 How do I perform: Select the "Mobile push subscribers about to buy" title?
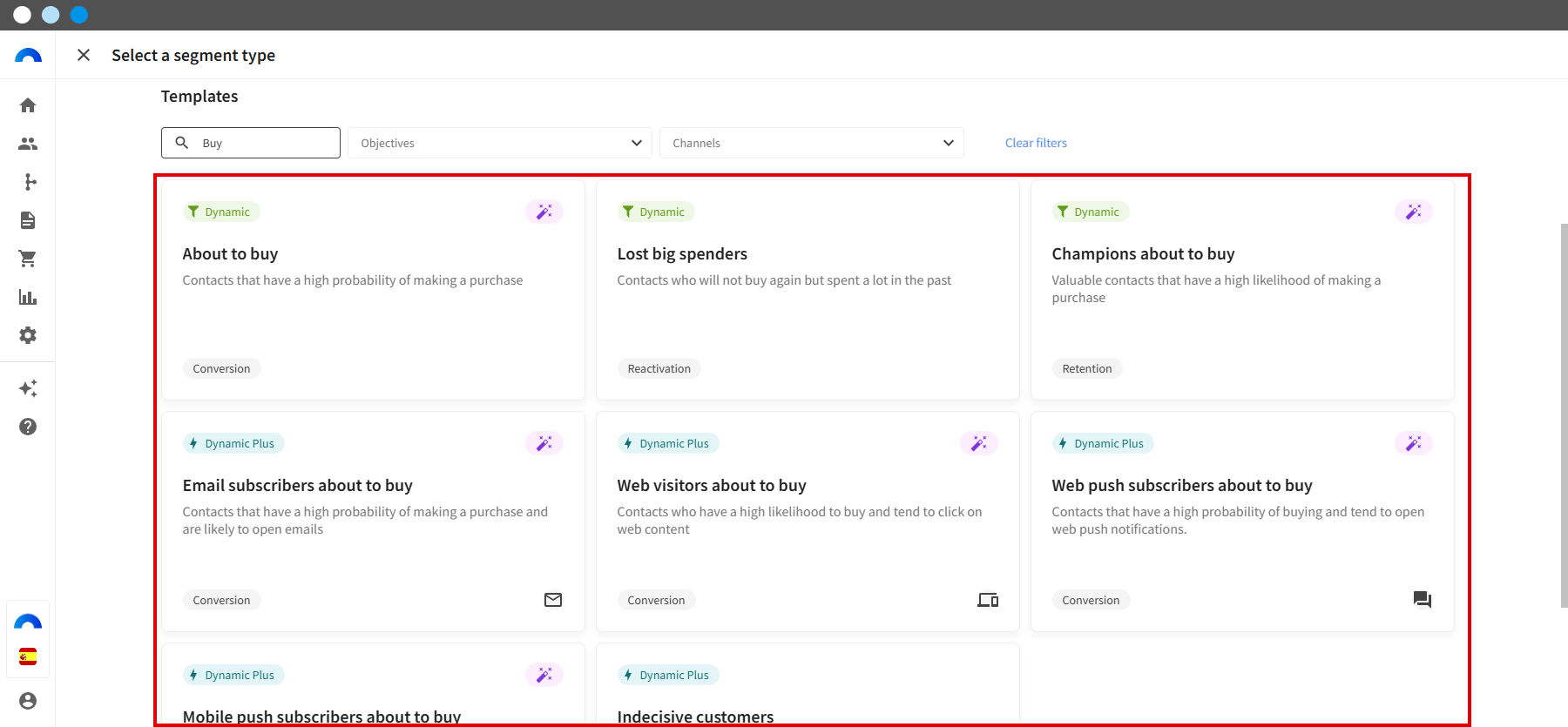pos(321,717)
